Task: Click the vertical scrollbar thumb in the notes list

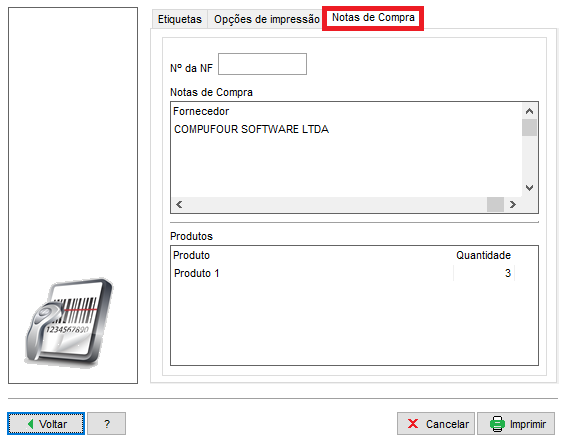Action: click(x=529, y=128)
